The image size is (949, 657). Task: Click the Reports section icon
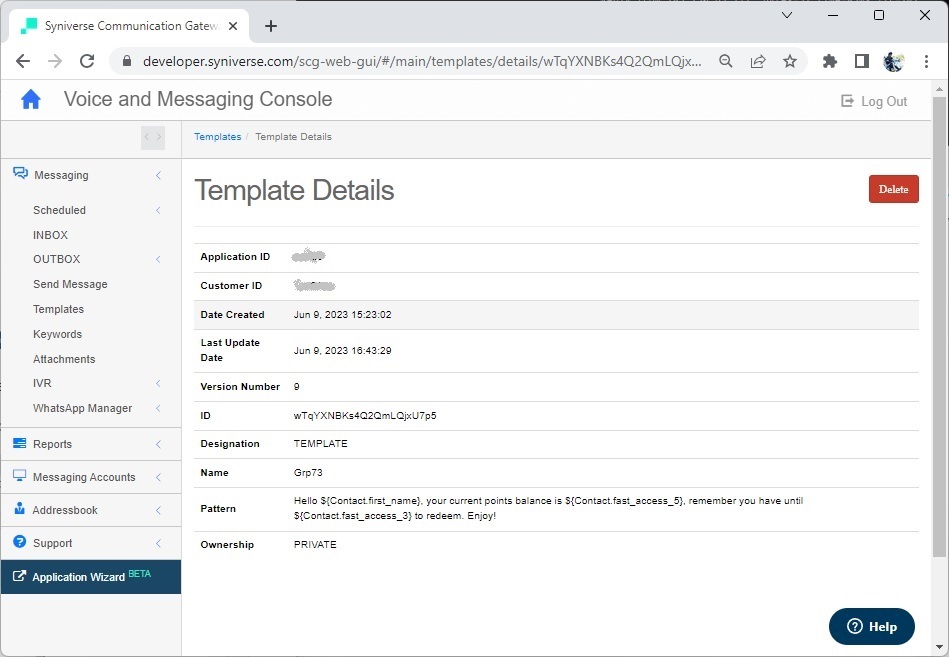[x=19, y=443]
